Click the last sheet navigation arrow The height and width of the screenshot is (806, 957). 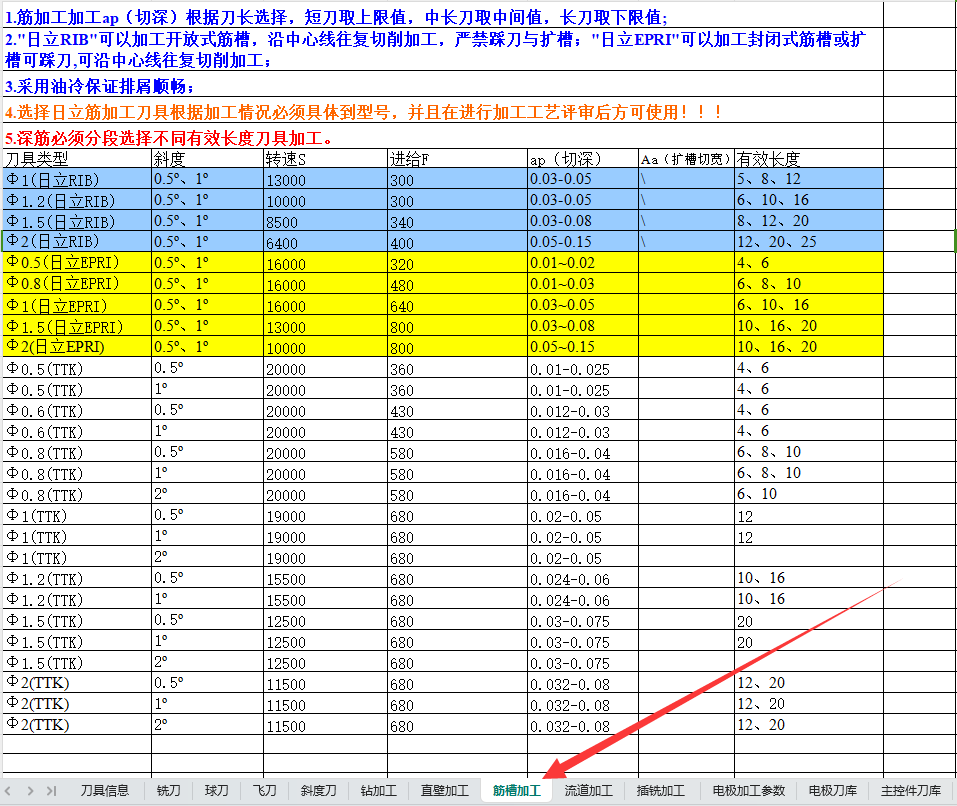pyautogui.click(x=52, y=791)
